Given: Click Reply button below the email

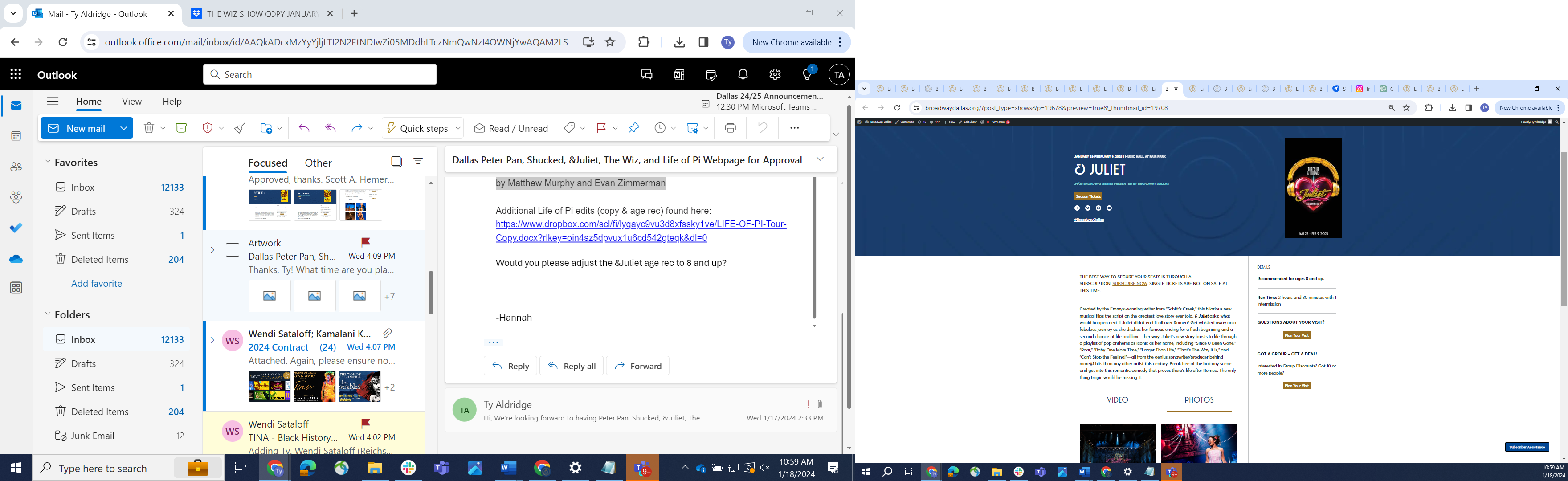Looking at the screenshot, I should click(x=510, y=366).
